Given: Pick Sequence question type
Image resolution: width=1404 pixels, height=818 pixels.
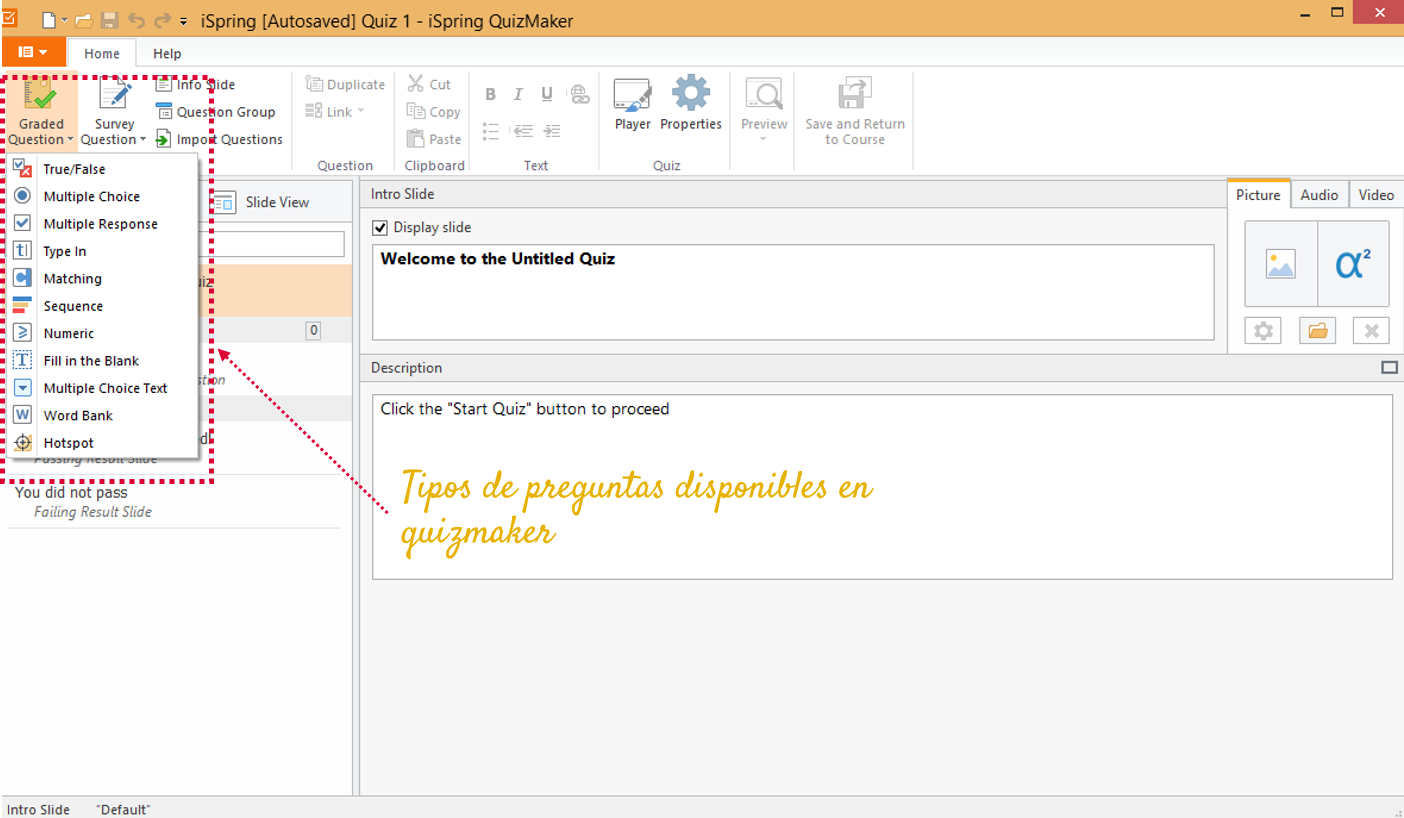Looking at the screenshot, I should click(x=103, y=306).
